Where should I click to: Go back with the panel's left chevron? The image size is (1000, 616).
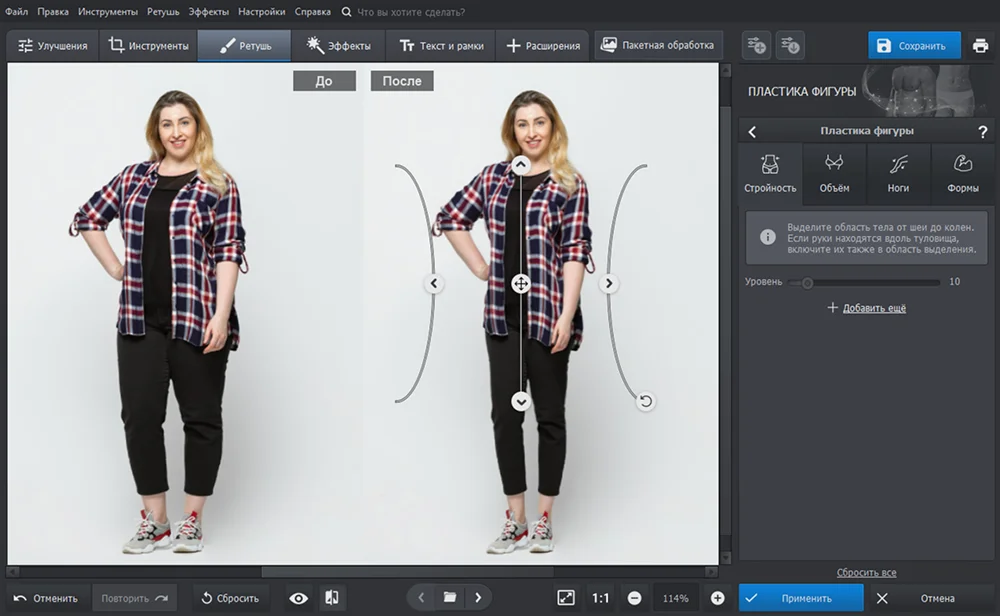pos(752,131)
